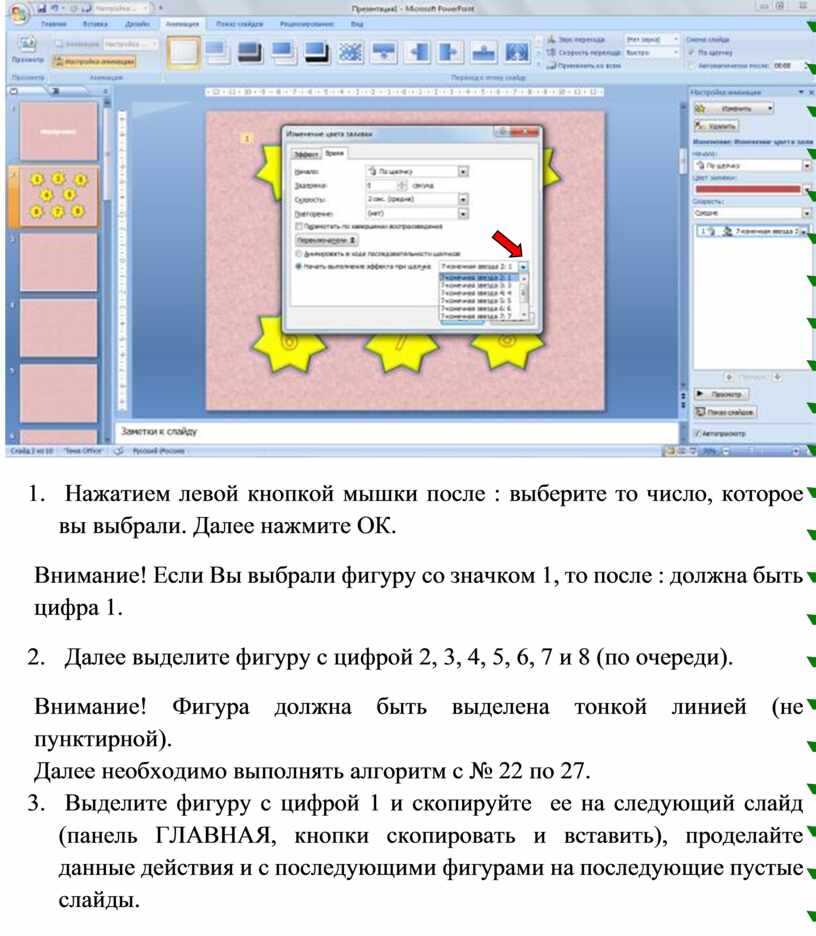The image size is (816, 936).
Task: Select the highlighted No Transition thumbnail
Action: point(183,53)
